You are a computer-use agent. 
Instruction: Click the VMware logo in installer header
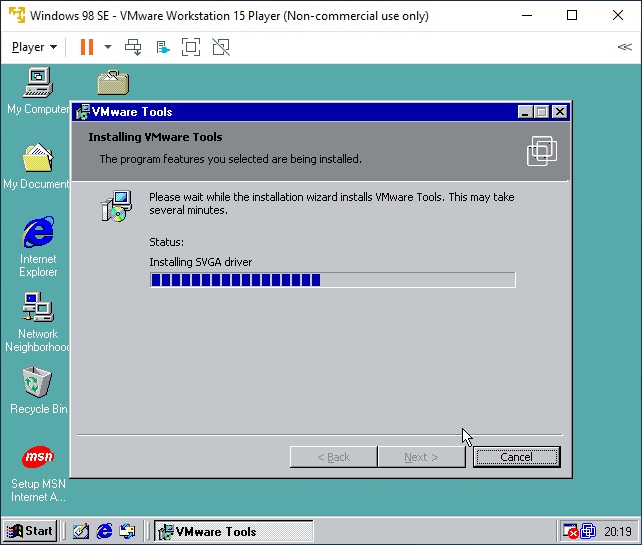click(x=542, y=151)
